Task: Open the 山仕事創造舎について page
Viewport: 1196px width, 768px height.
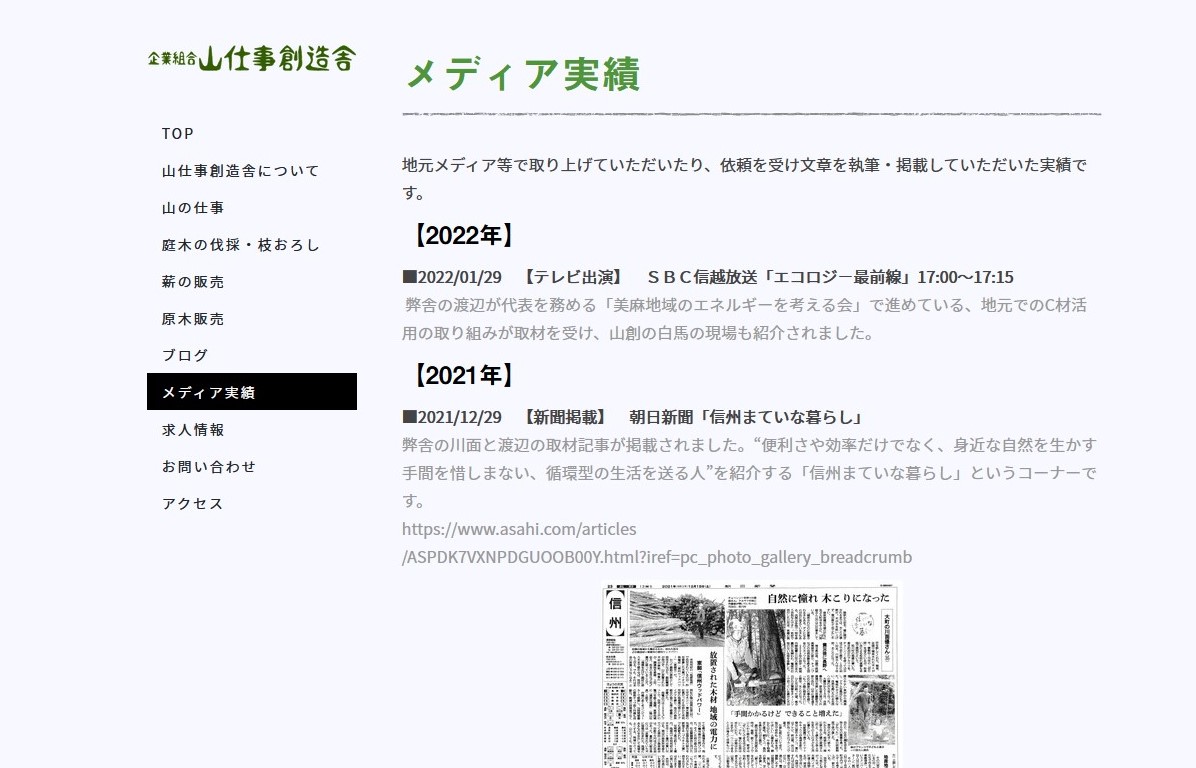Action: 241,170
